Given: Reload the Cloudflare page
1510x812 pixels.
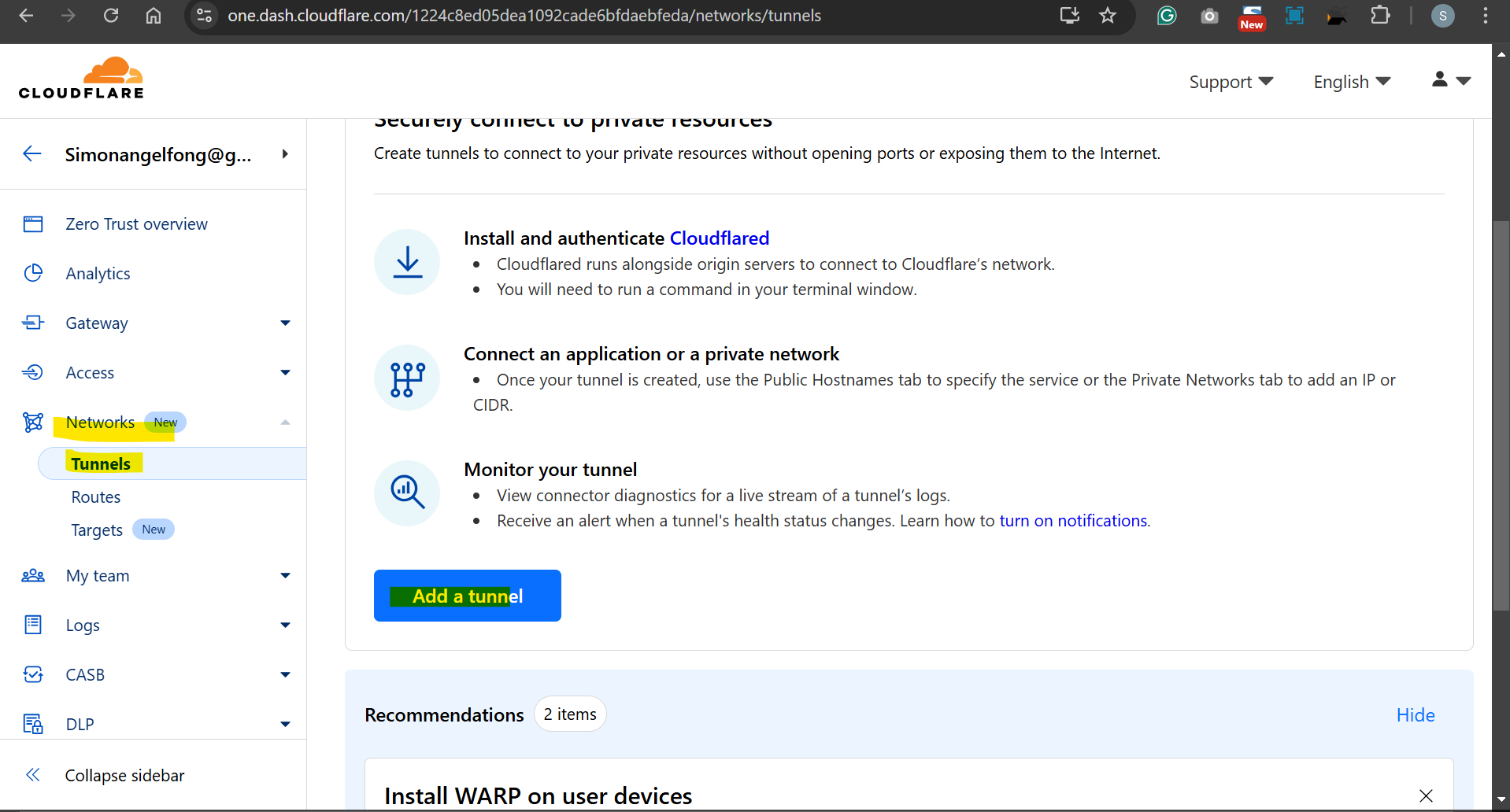Looking at the screenshot, I should (x=111, y=16).
